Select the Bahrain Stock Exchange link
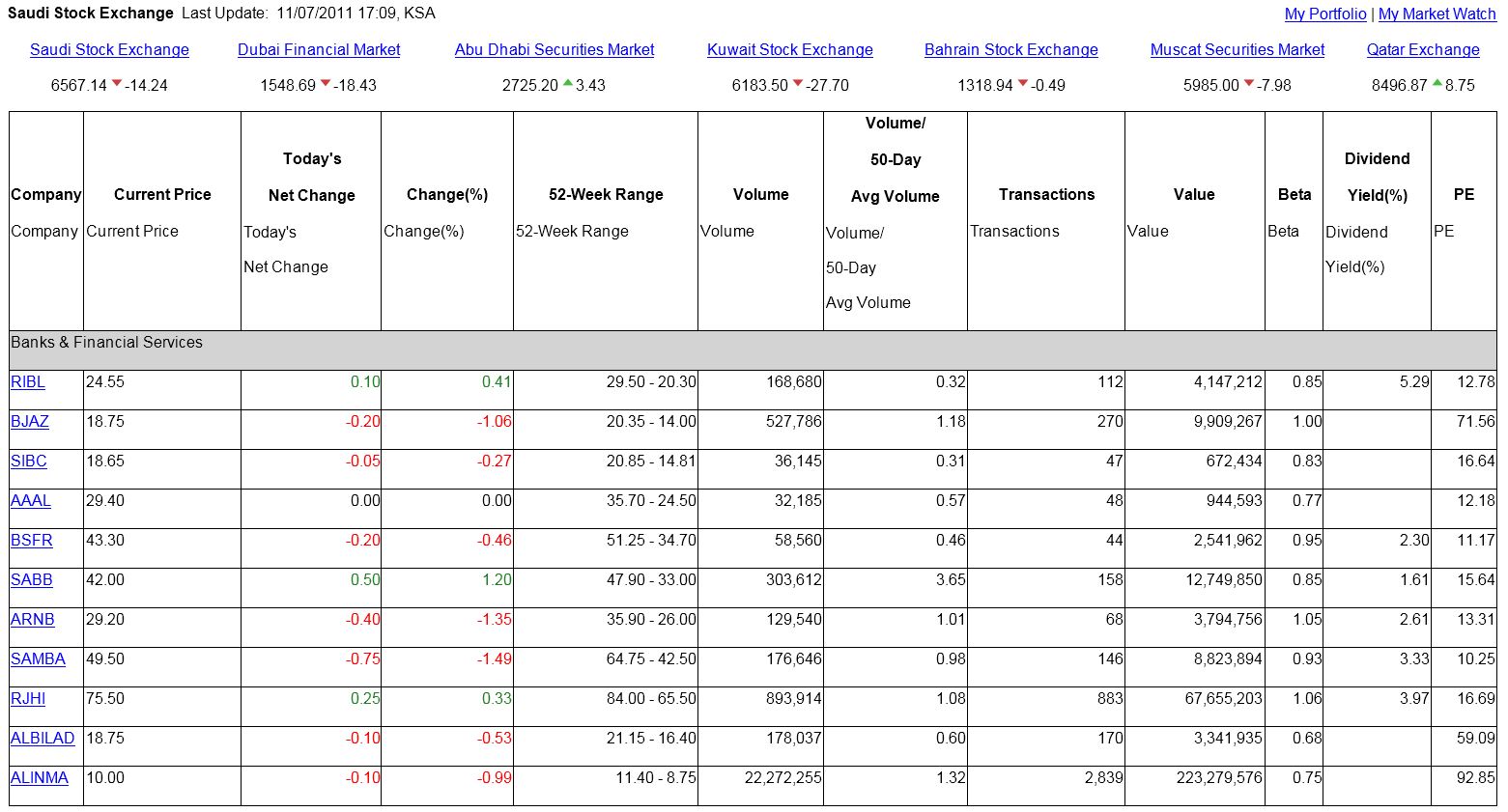The height and width of the screenshot is (812, 1508). pyautogui.click(x=1010, y=49)
